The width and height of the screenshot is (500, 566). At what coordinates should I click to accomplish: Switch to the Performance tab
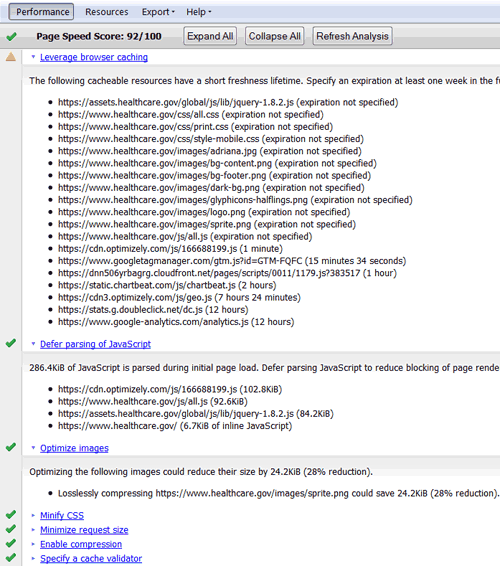(x=42, y=12)
